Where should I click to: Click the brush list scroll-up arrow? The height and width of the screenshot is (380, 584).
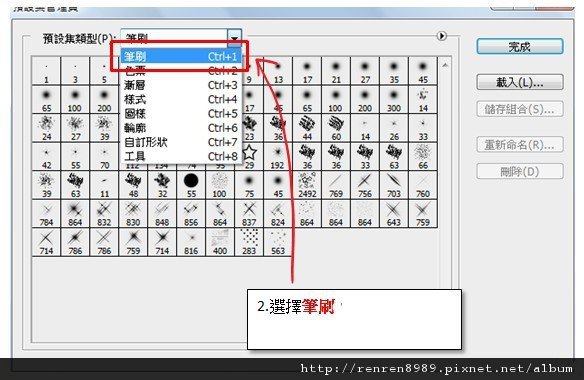pos(445,65)
